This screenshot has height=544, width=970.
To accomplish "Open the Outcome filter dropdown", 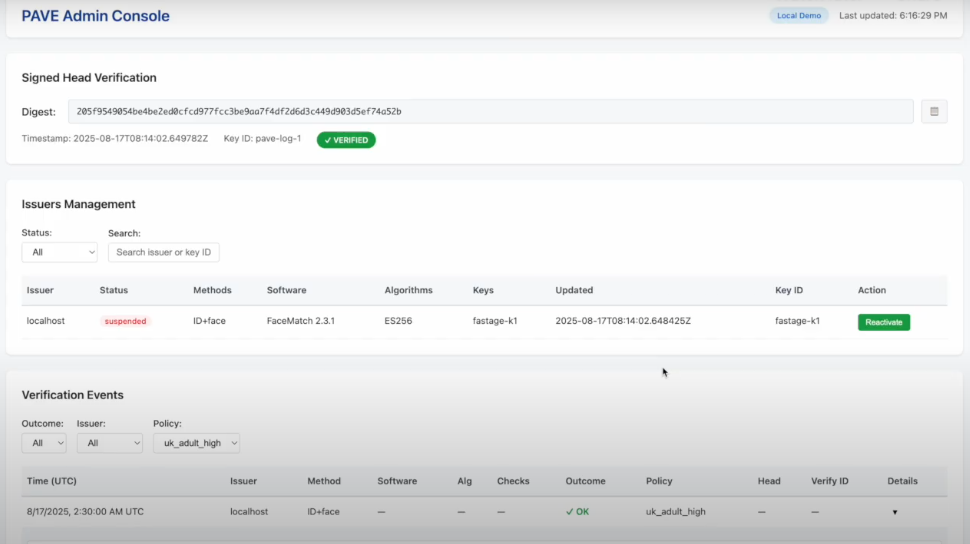I will tap(44, 443).
